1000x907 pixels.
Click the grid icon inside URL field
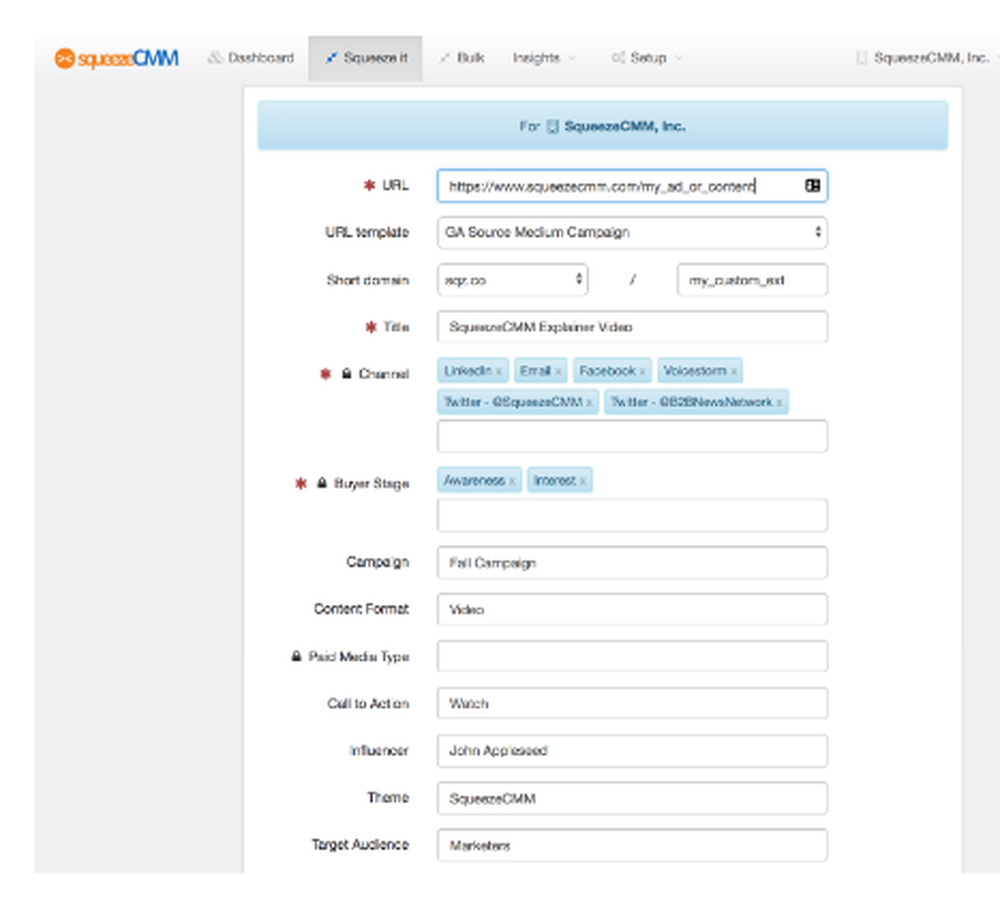812,186
